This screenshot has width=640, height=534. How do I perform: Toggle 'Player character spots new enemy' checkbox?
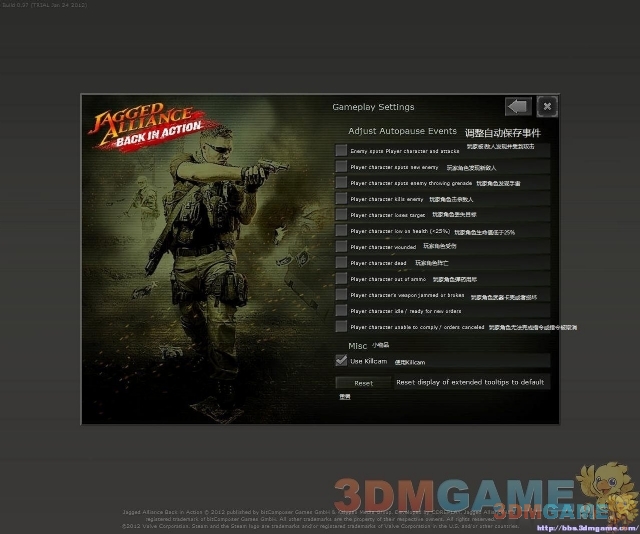[x=341, y=166]
